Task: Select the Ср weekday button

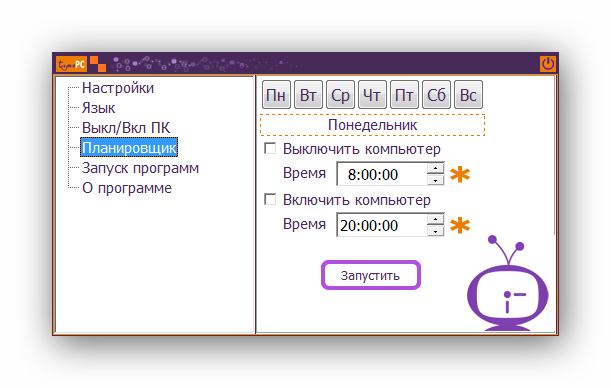Action: pyautogui.click(x=340, y=95)
